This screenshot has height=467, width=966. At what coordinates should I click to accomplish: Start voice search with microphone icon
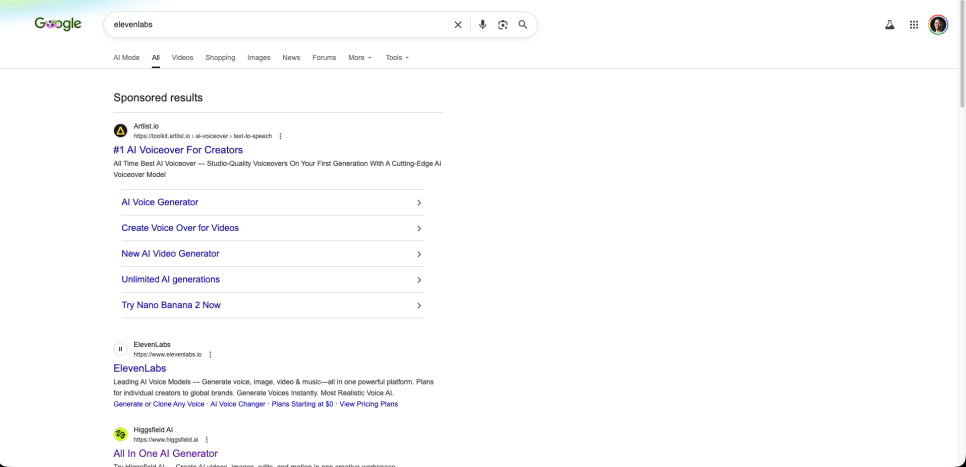(482, 25)
